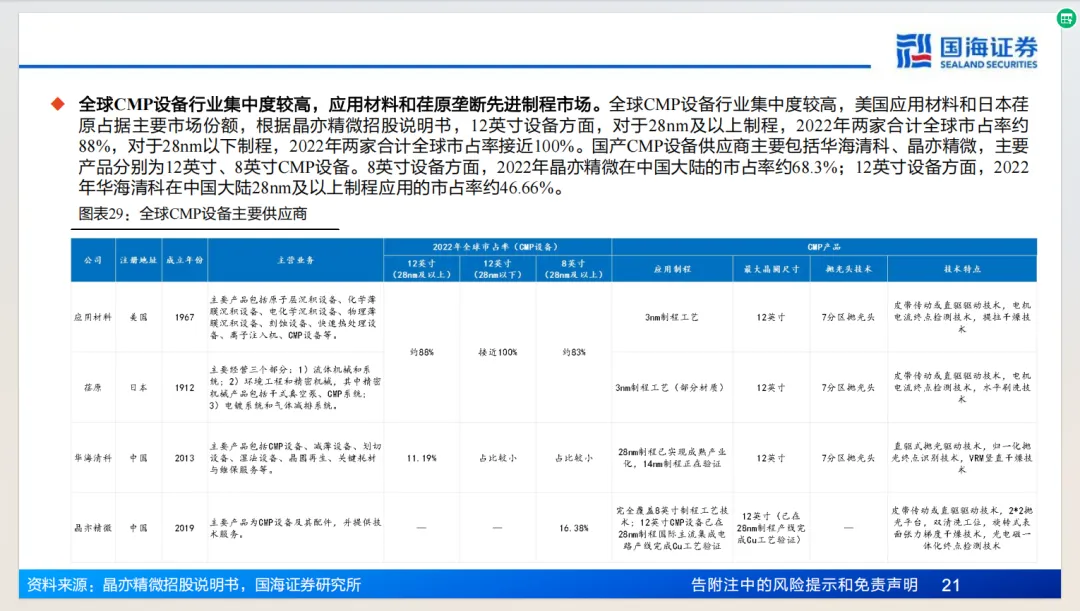
Task: Click the founding year '2019'
Action: pyautogui.click(x=185, y=528)
